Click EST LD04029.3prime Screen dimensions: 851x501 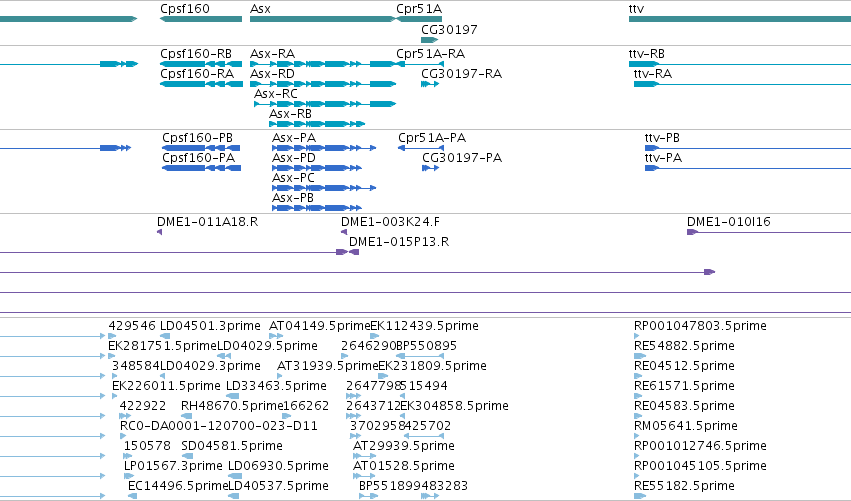(x=210, y=366)
